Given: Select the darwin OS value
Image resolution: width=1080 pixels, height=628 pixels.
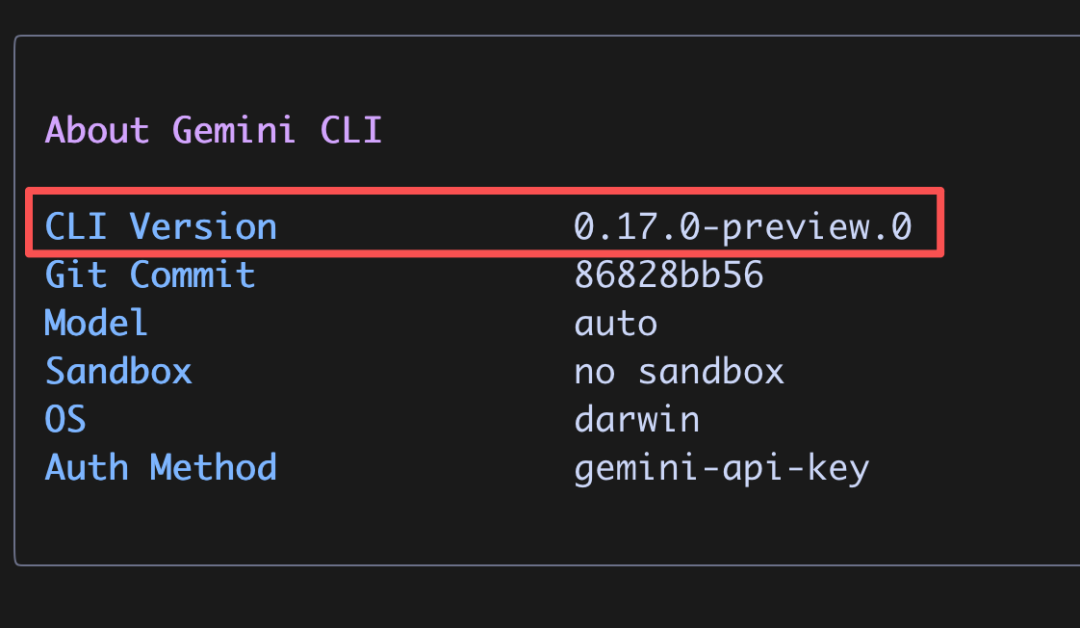Looking at the screenshot, I should (x=637, y=419).
